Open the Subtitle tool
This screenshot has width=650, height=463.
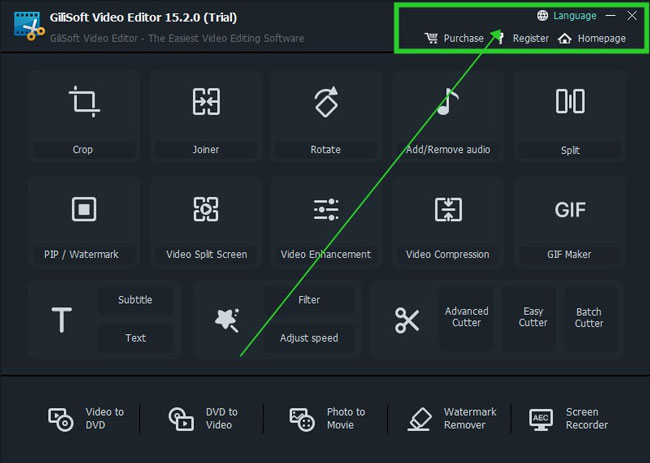tap(135, 300)
